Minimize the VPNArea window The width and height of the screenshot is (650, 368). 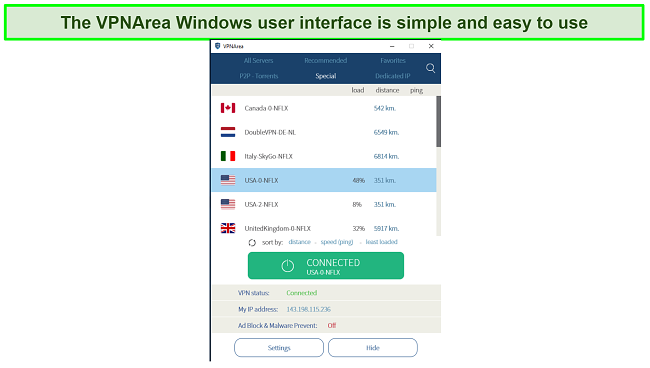pyautogui.click(x=392, y=46)
